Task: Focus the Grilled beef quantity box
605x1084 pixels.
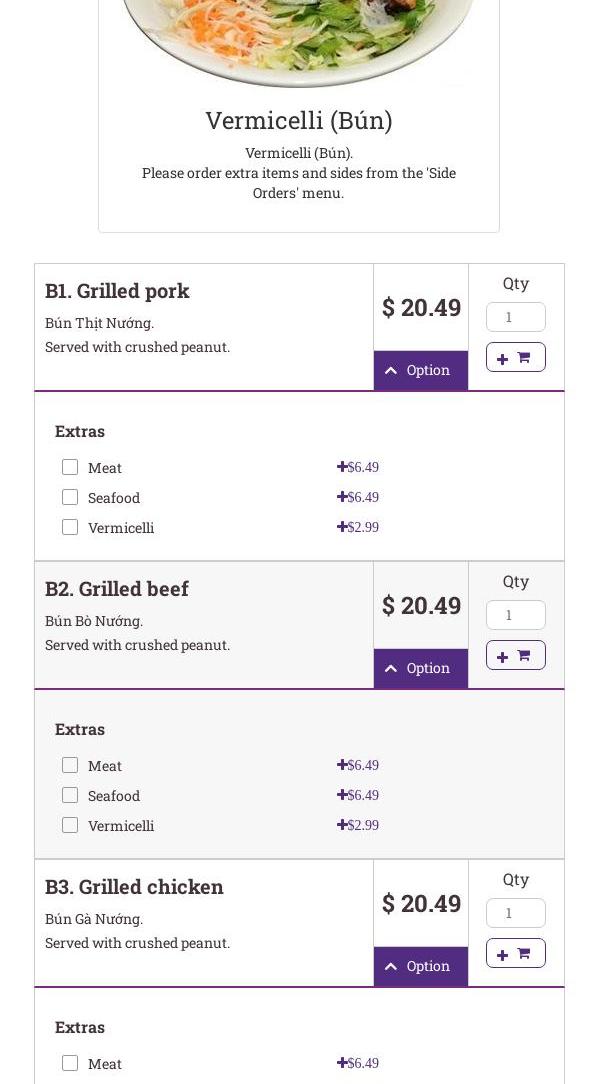Action: coord(515,615)
